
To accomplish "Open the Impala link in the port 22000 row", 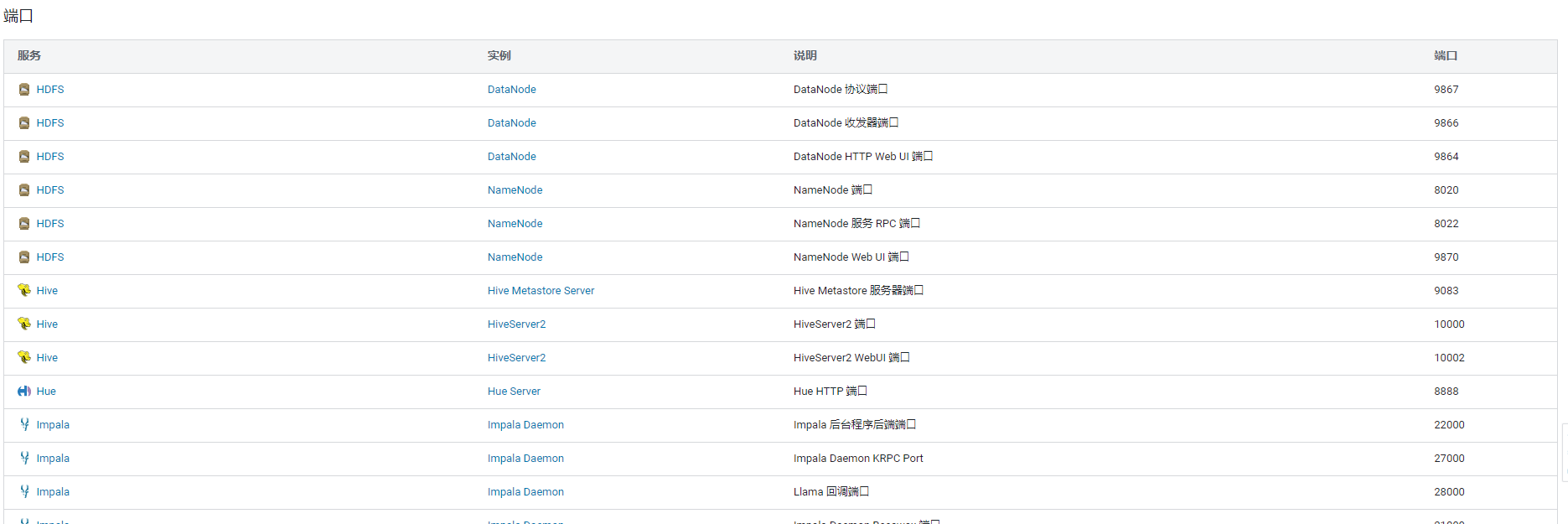I will (x=53, y=425).
